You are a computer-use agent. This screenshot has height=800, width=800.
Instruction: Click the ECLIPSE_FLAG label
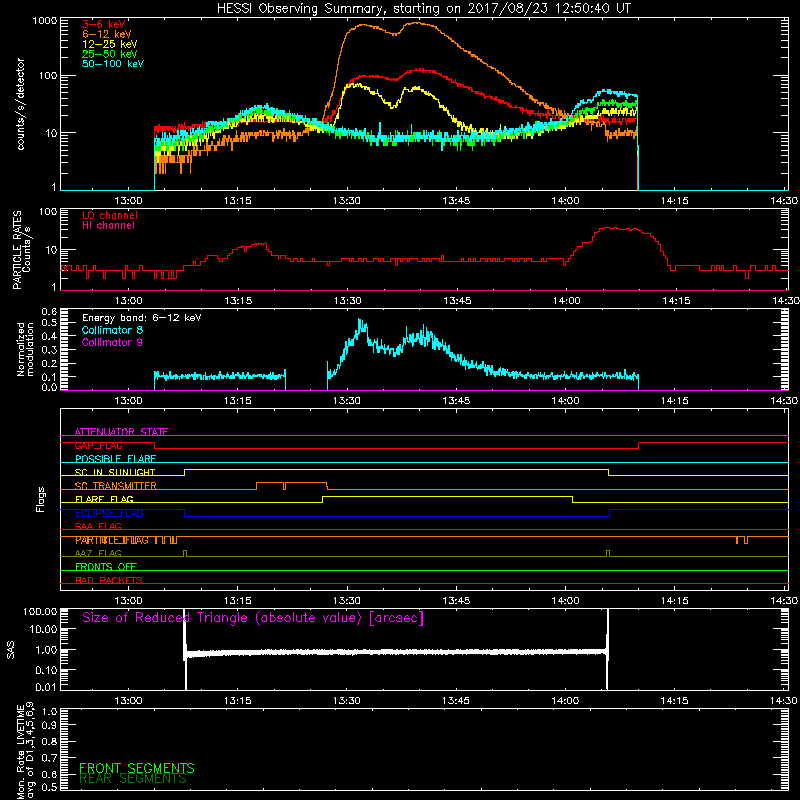point(109,513)
